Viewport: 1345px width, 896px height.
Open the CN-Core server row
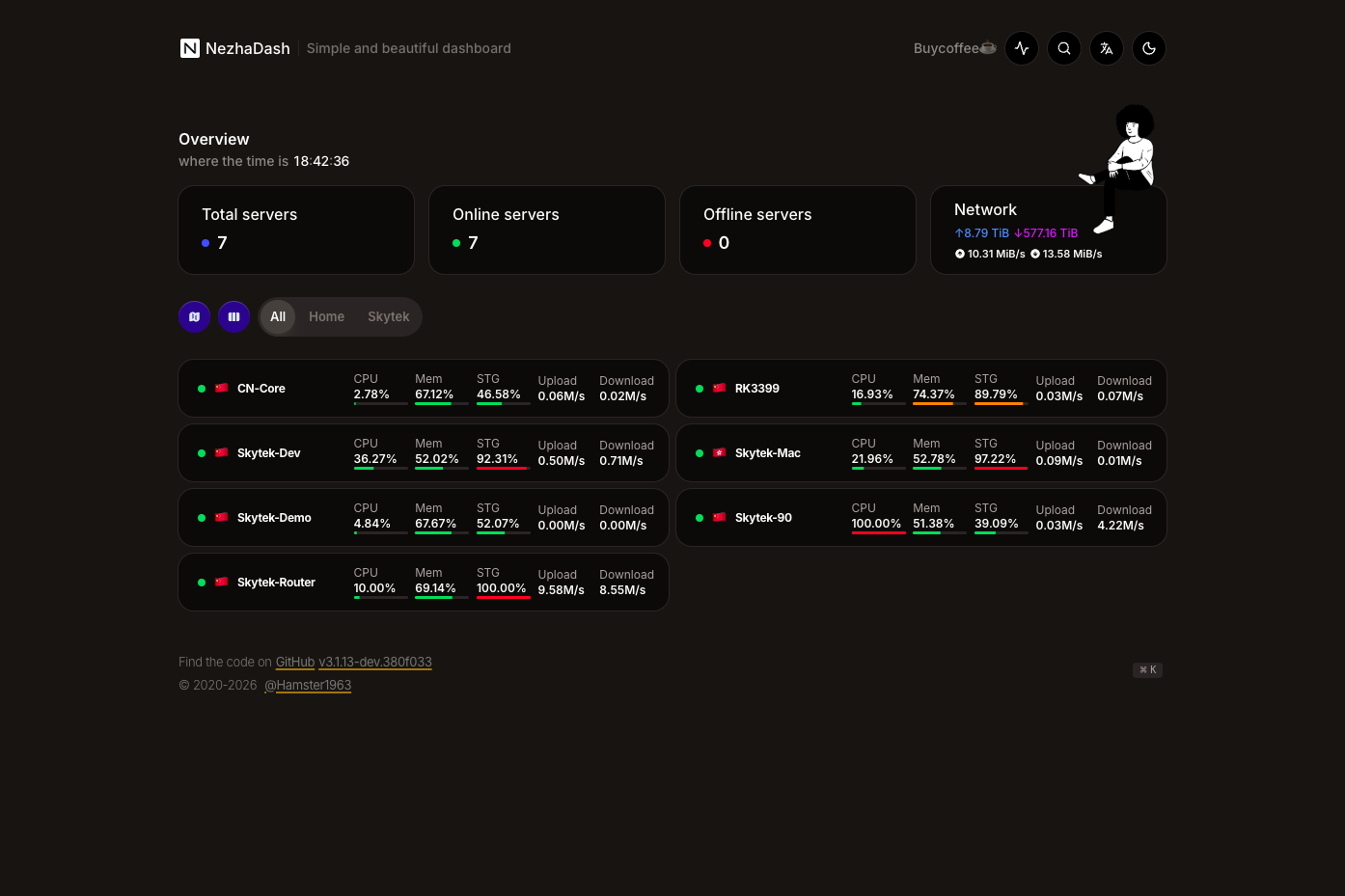(x=424, y=389)
